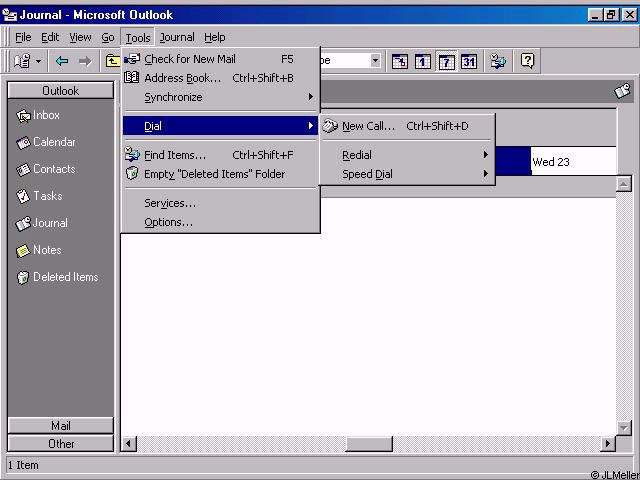Viewport: 640px width, 480px height.
Task: Click the "1 Item" status bar text
Action: point(23,465)
